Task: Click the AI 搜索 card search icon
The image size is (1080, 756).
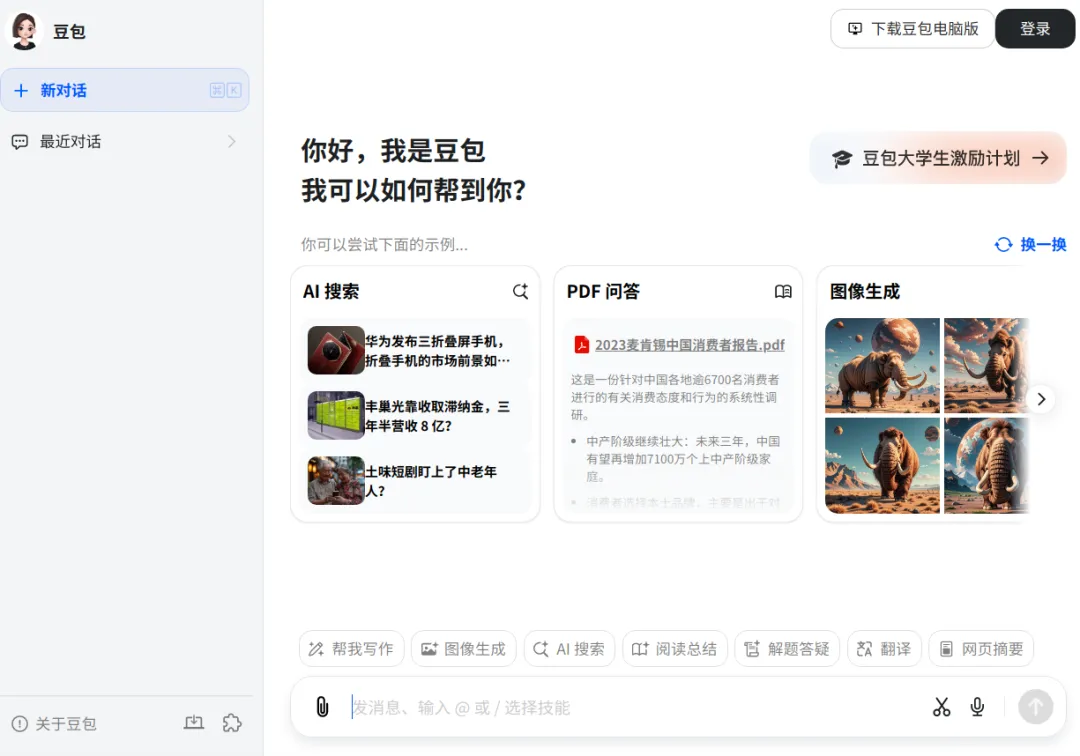Action: click(x=521, y=291)
